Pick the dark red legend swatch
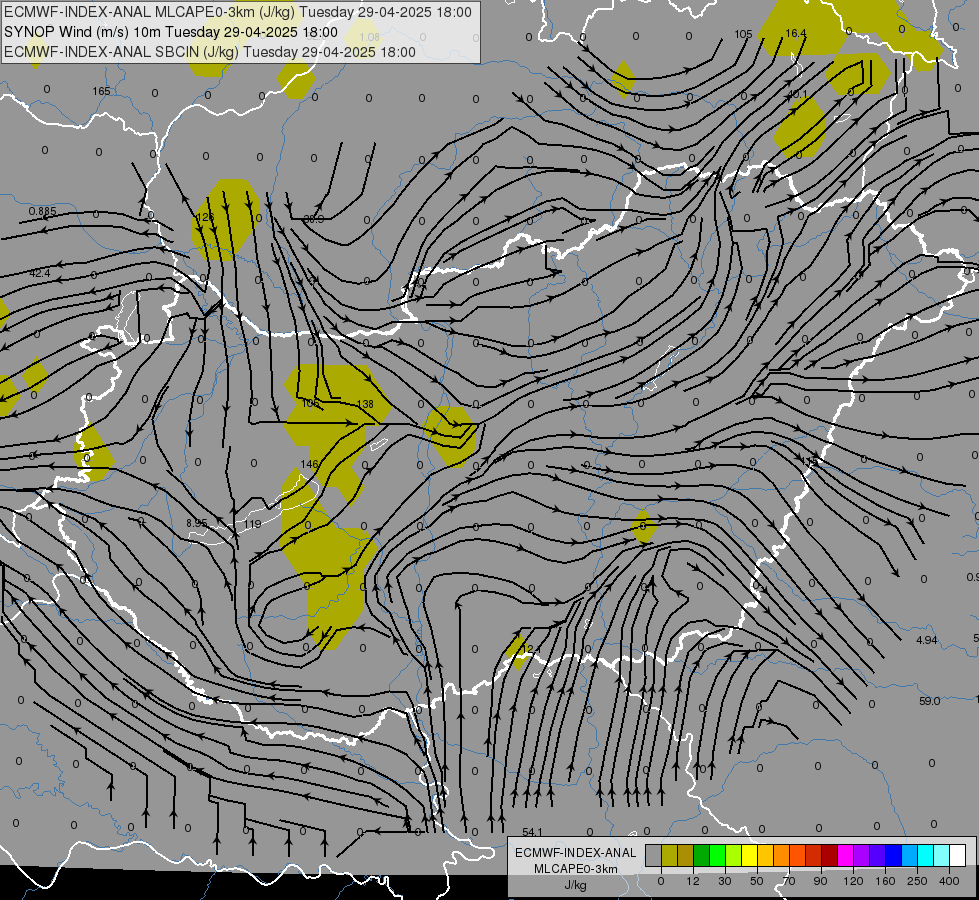 830,855
